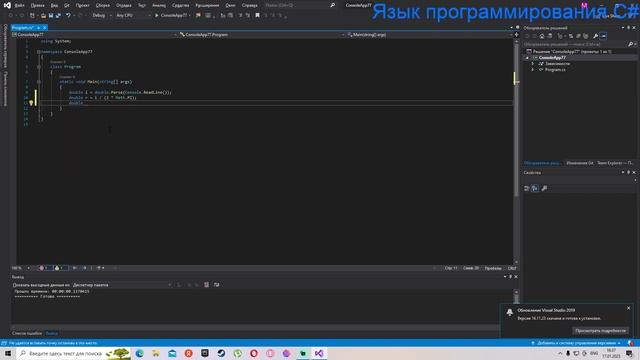Click the Home icon in Solution Explorer toolbar
The height and width of the screenshot is (360, 640).
(542, 36)
